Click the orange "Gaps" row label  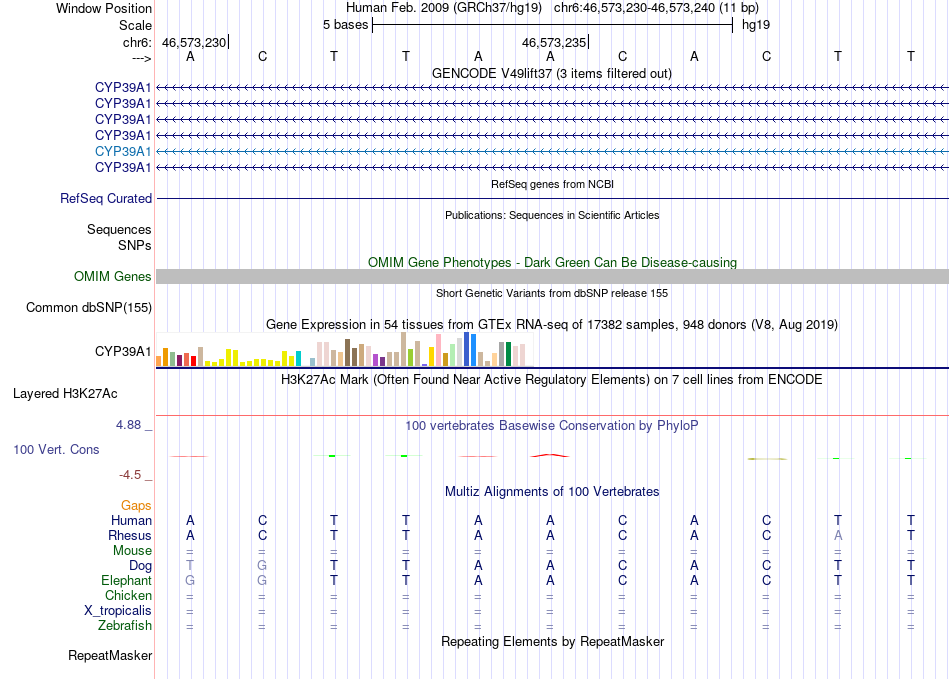coord(136,505)
